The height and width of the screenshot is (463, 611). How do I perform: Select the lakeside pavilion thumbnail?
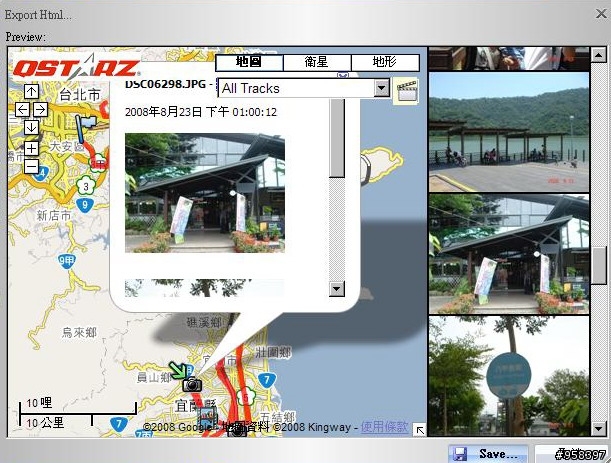509,132
